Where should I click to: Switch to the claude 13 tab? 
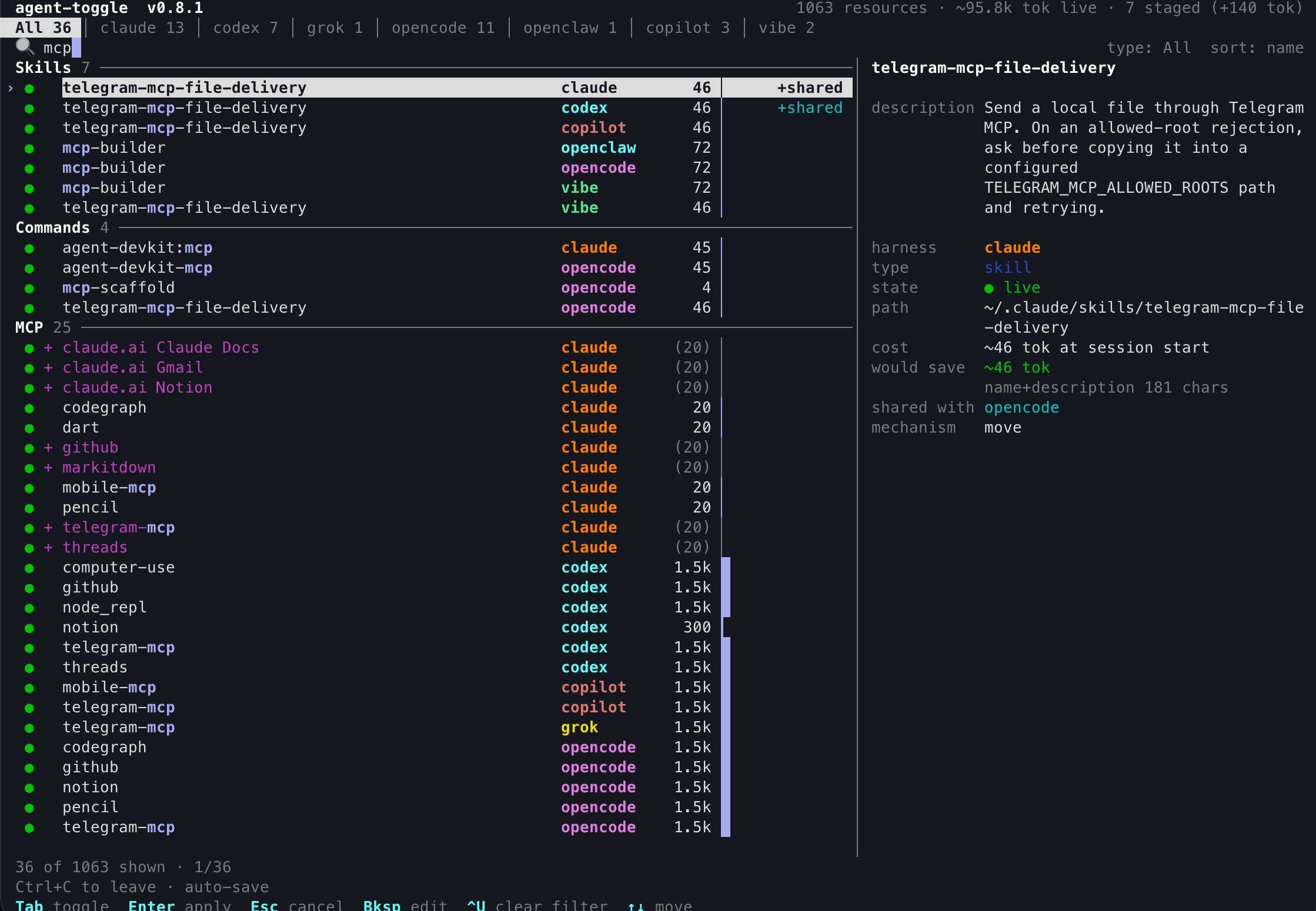point(142,28)
